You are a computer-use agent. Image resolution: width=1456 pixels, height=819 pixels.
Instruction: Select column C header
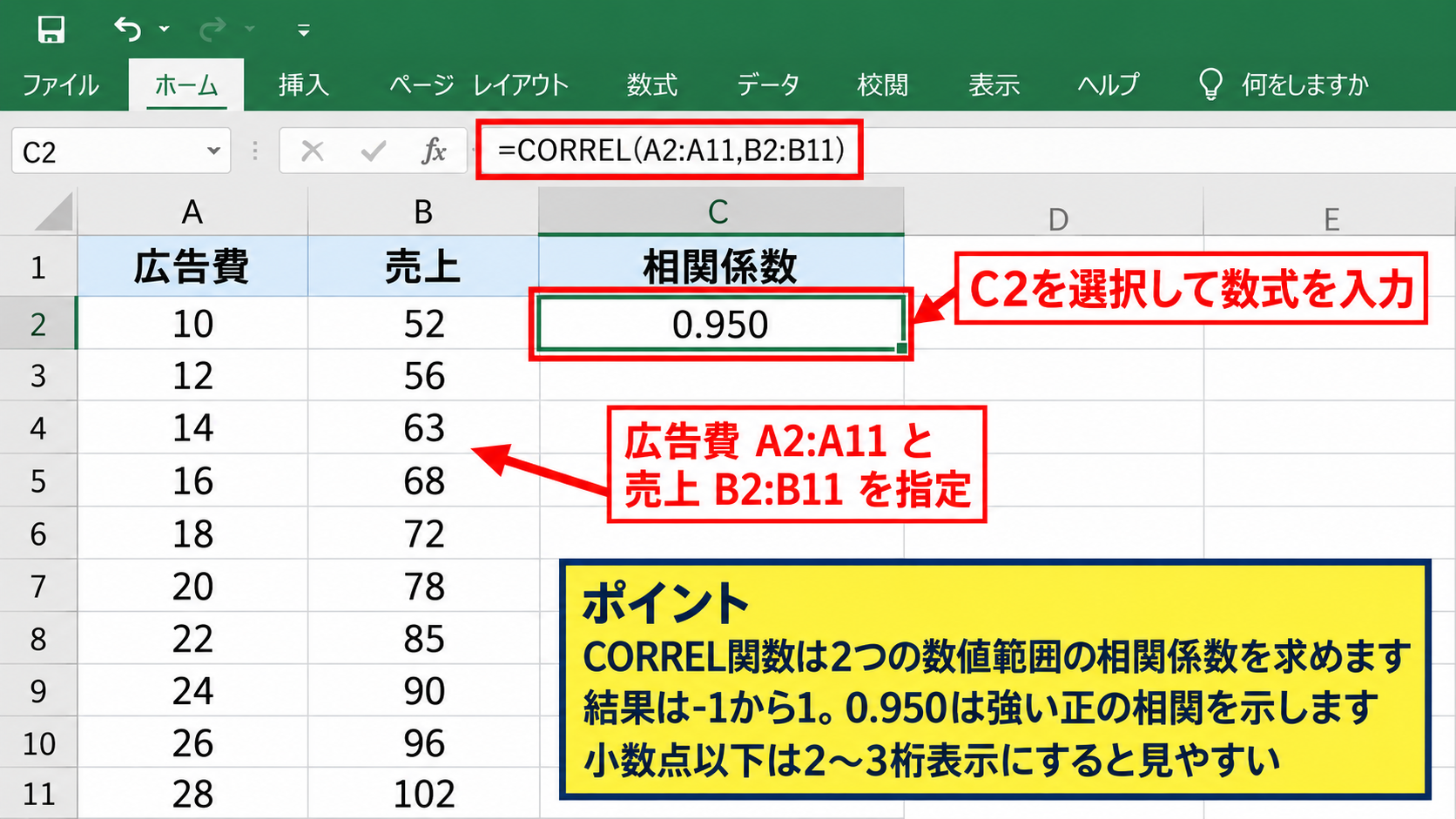721,211
